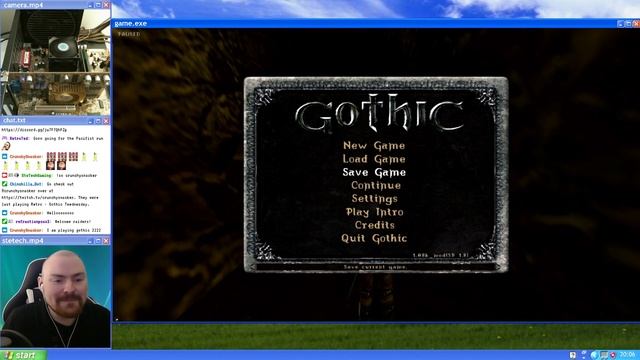Viewport: 640px width, 360px height.
Task: Open the Credits menu entry
Action: click(x=375, y=225)
